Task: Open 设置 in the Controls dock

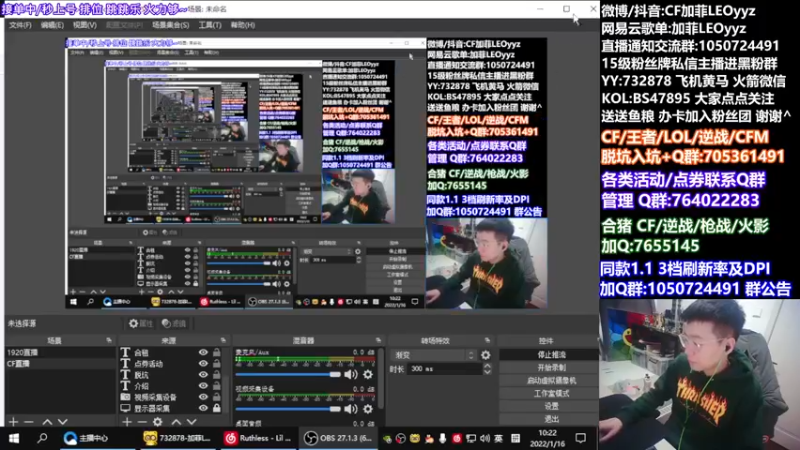Action: tap(551, 406)
